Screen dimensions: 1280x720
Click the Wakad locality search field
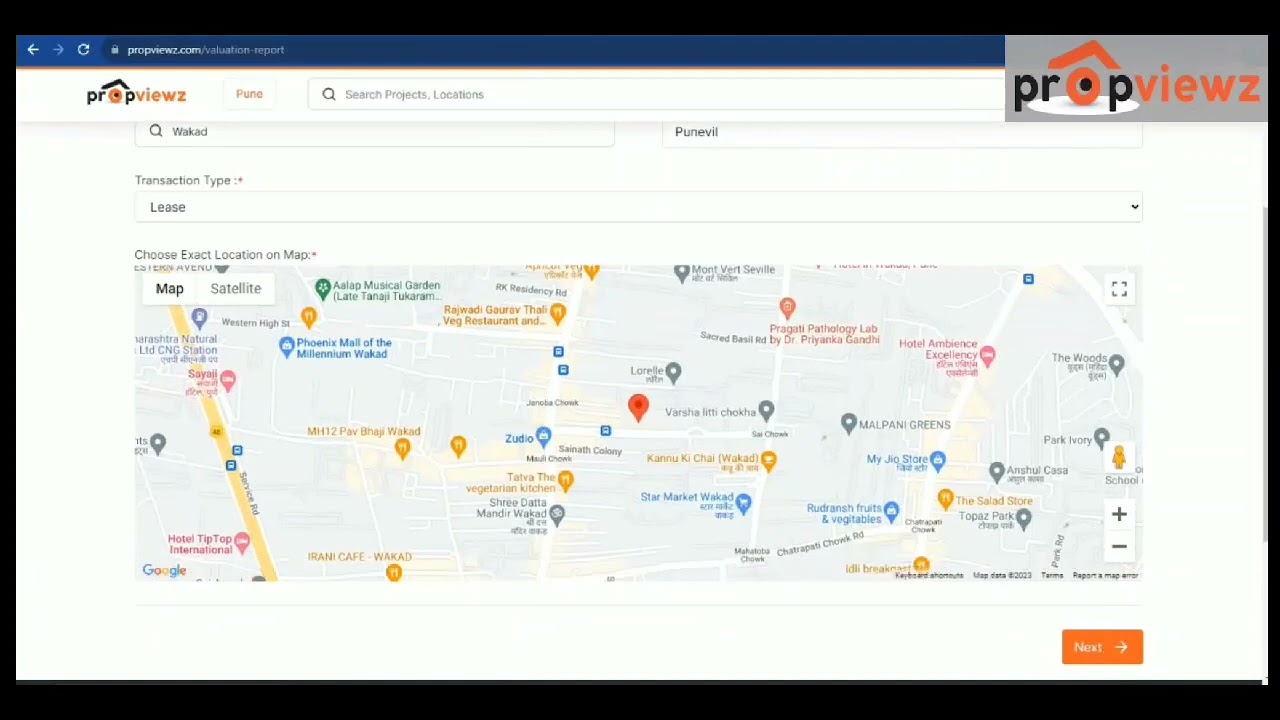pos(374,131)
